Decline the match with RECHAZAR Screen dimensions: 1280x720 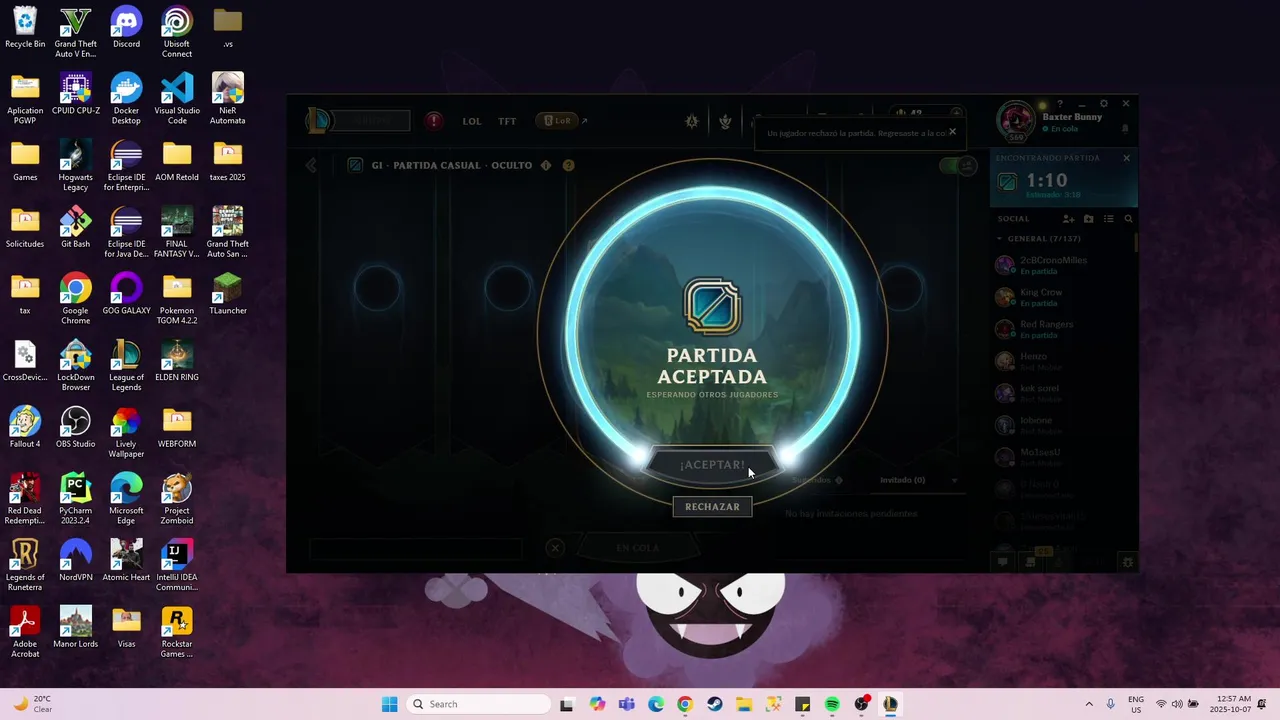tap(712, 507)
